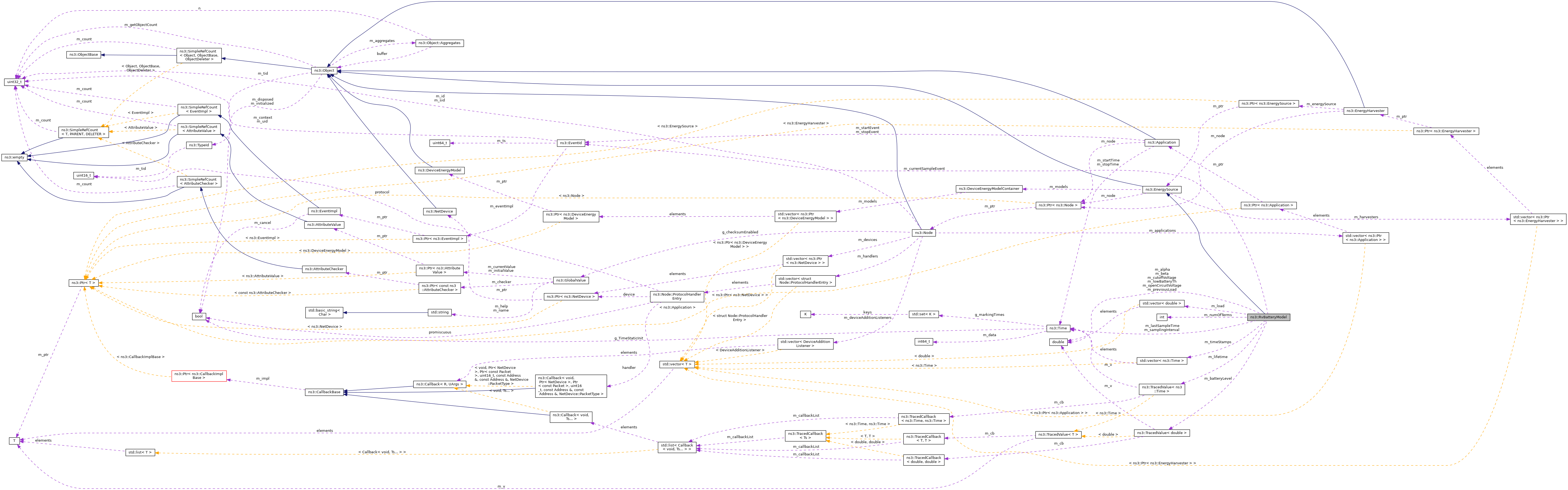Select the gray ns3::RvBatteryModel node
The height and width of the screenshot is (490, 1568).
pos(1268,317)
